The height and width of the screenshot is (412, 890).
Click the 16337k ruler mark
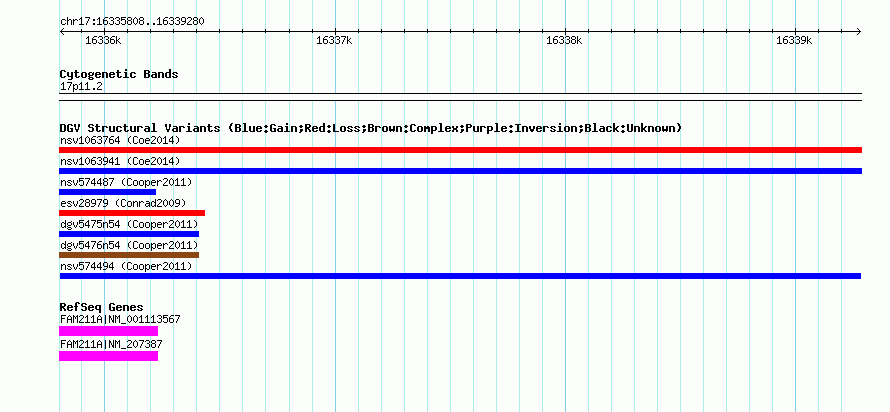pyautogui.click(x=334, y=40)
